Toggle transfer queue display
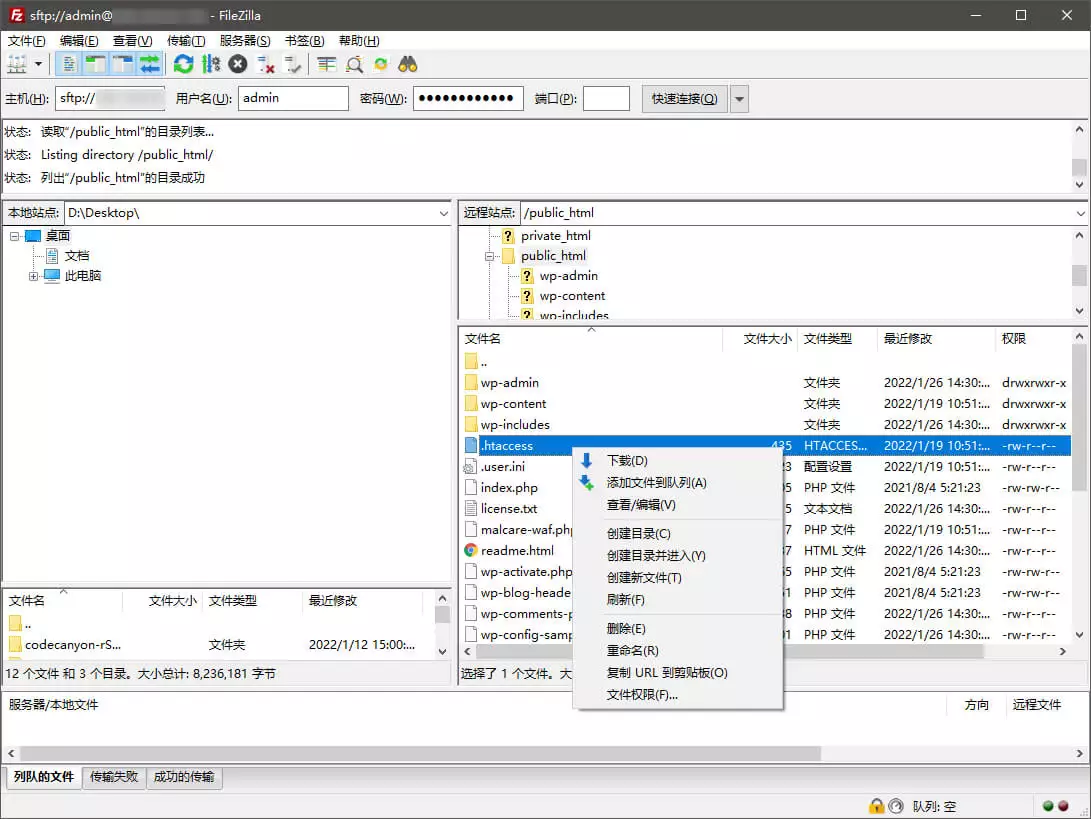 tap(149, 64)
